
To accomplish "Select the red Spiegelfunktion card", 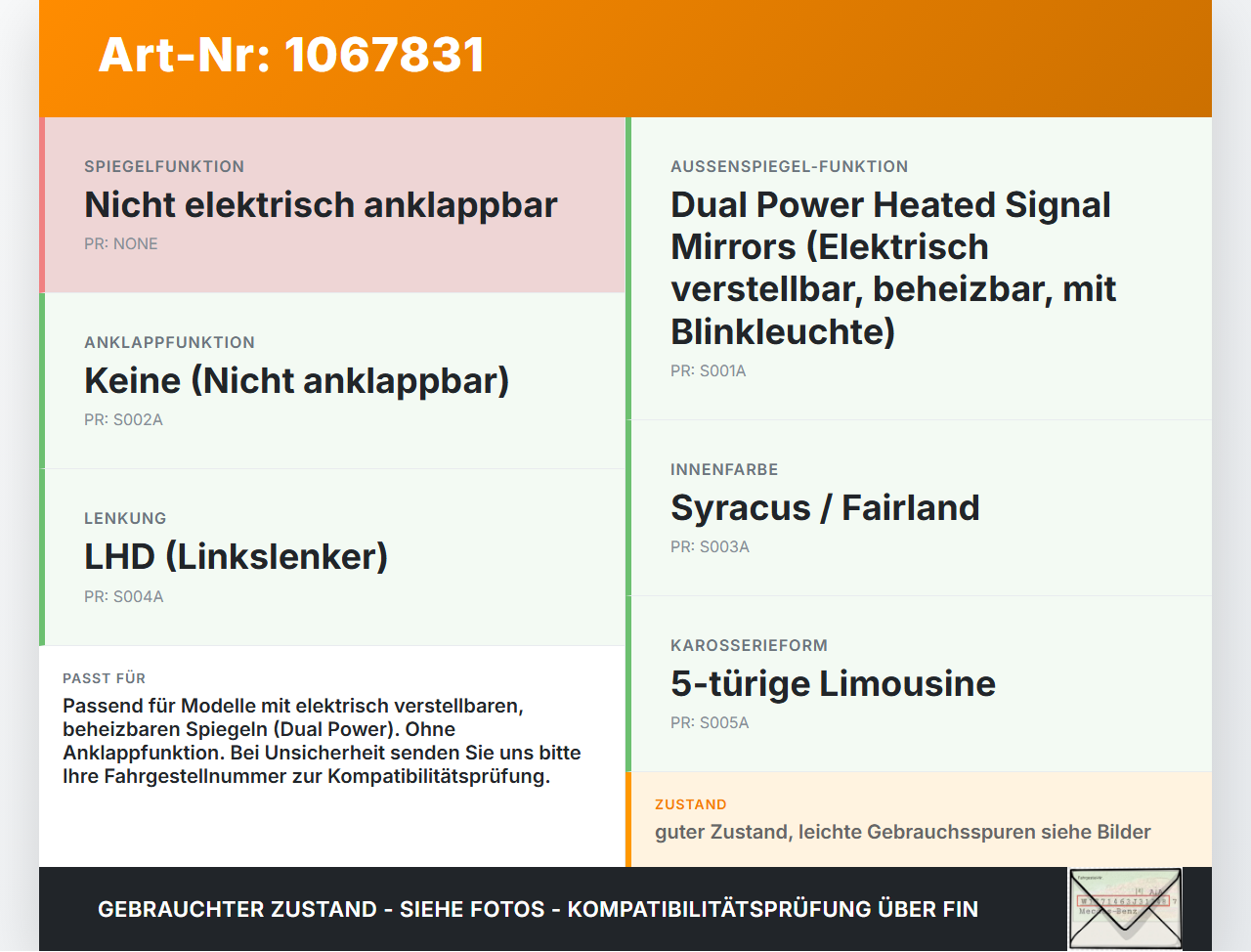I will click(x=332, y=205).
